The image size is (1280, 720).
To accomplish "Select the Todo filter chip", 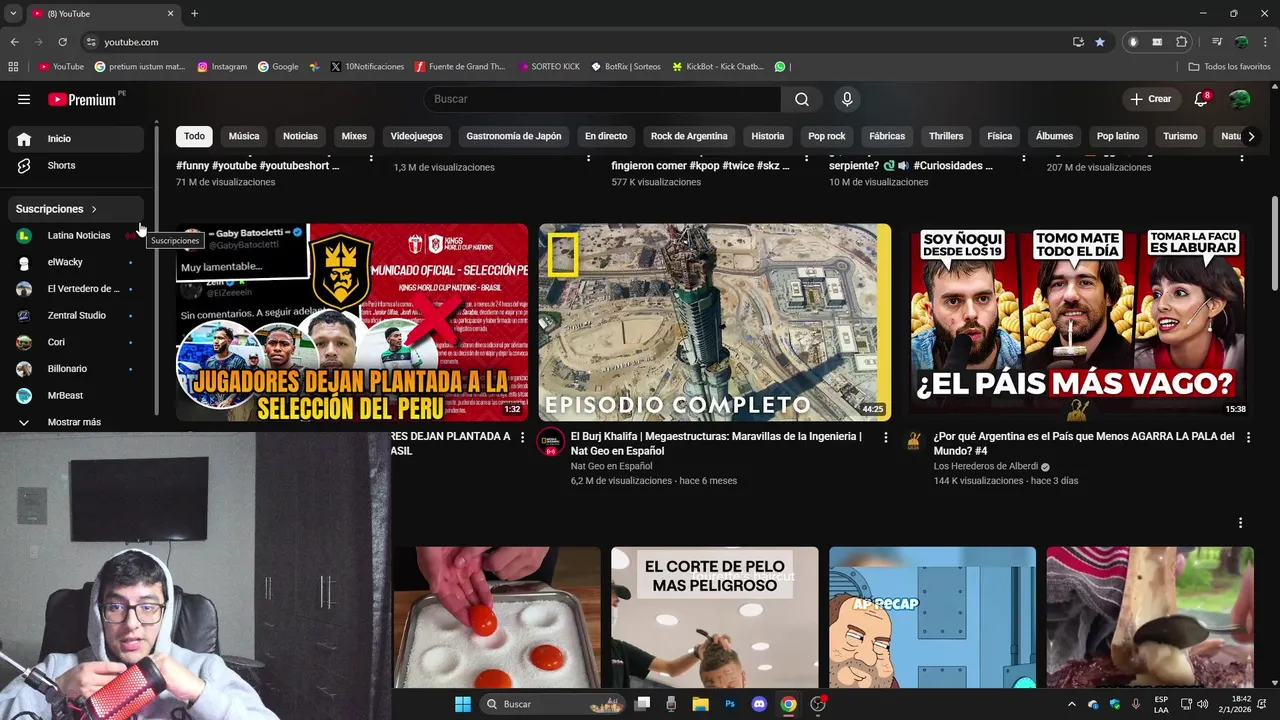I will click(x=194, y=136).
